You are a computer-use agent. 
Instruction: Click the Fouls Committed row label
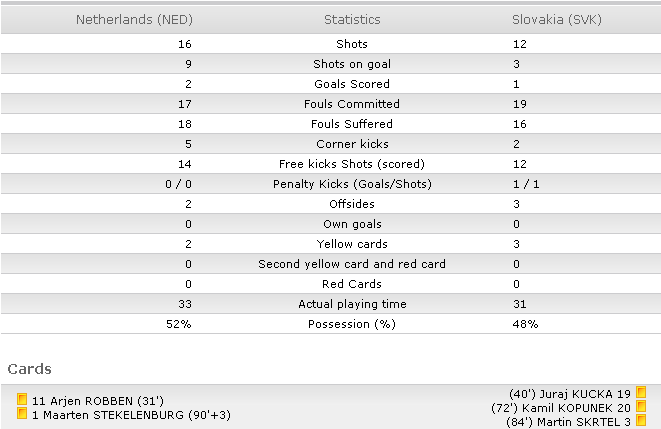[x=352, y=104]
